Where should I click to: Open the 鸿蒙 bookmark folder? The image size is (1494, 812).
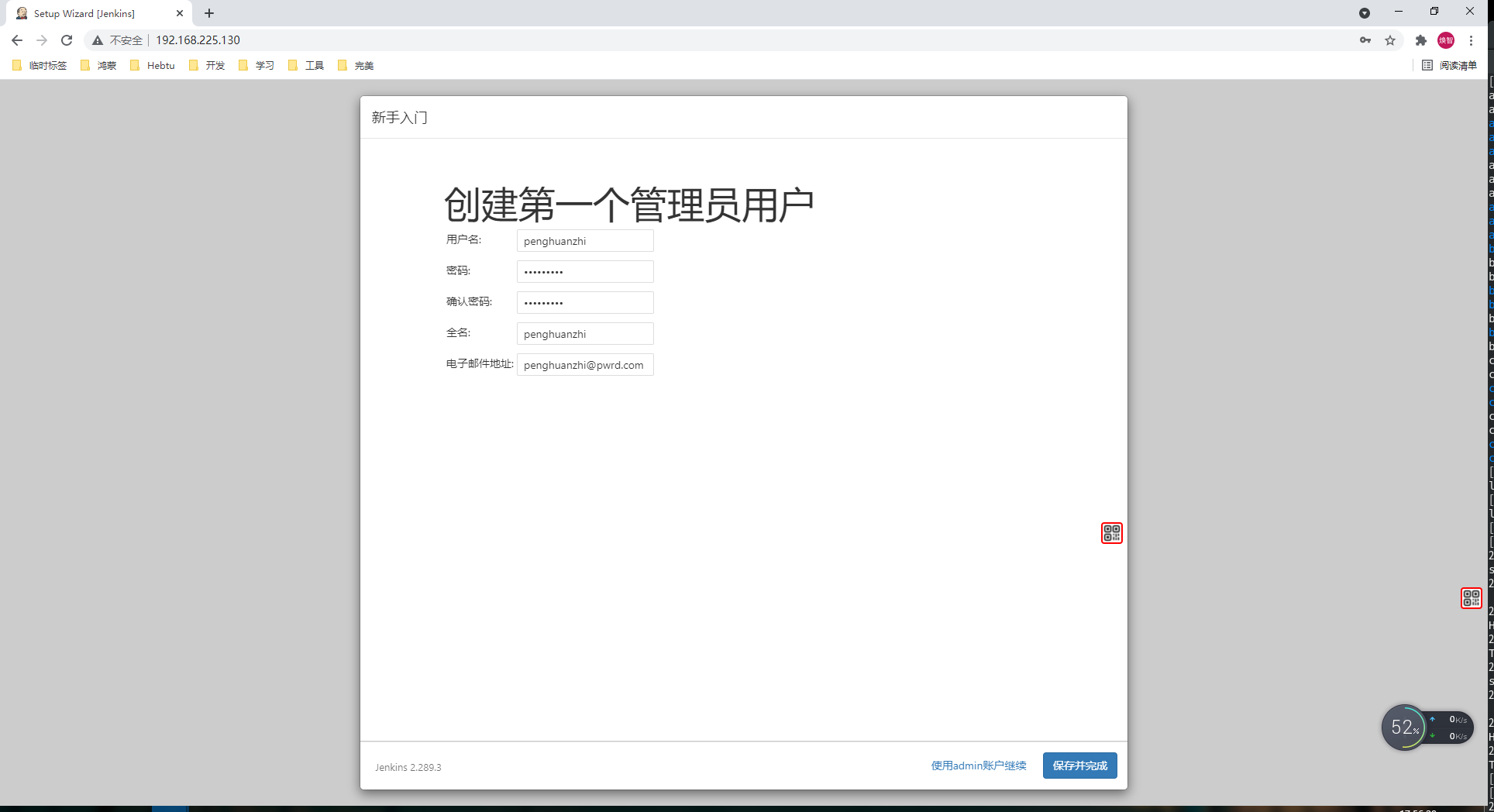click(x=99, y=66)
